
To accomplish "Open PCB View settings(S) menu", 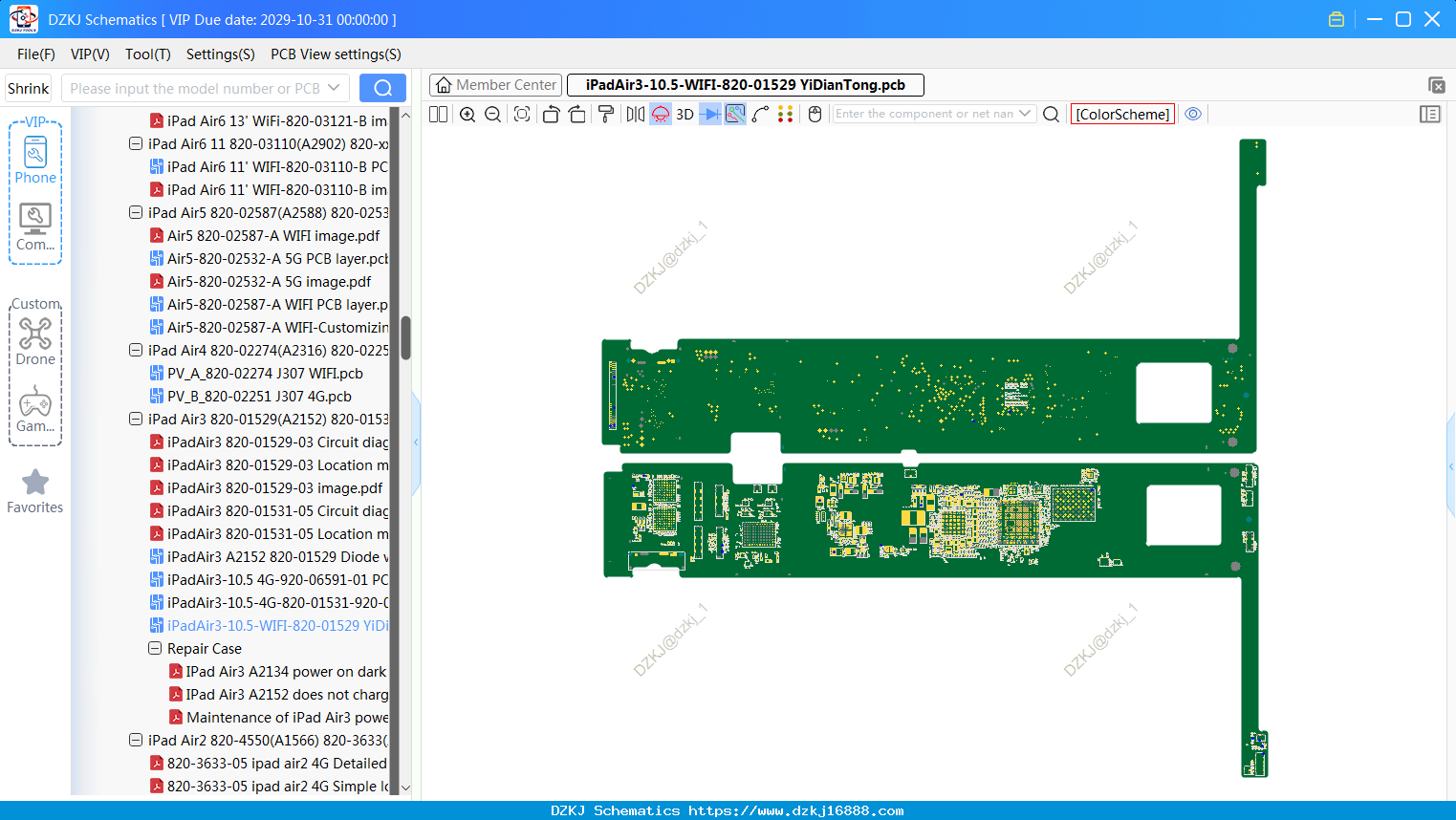I will click(x=336, y=54).
